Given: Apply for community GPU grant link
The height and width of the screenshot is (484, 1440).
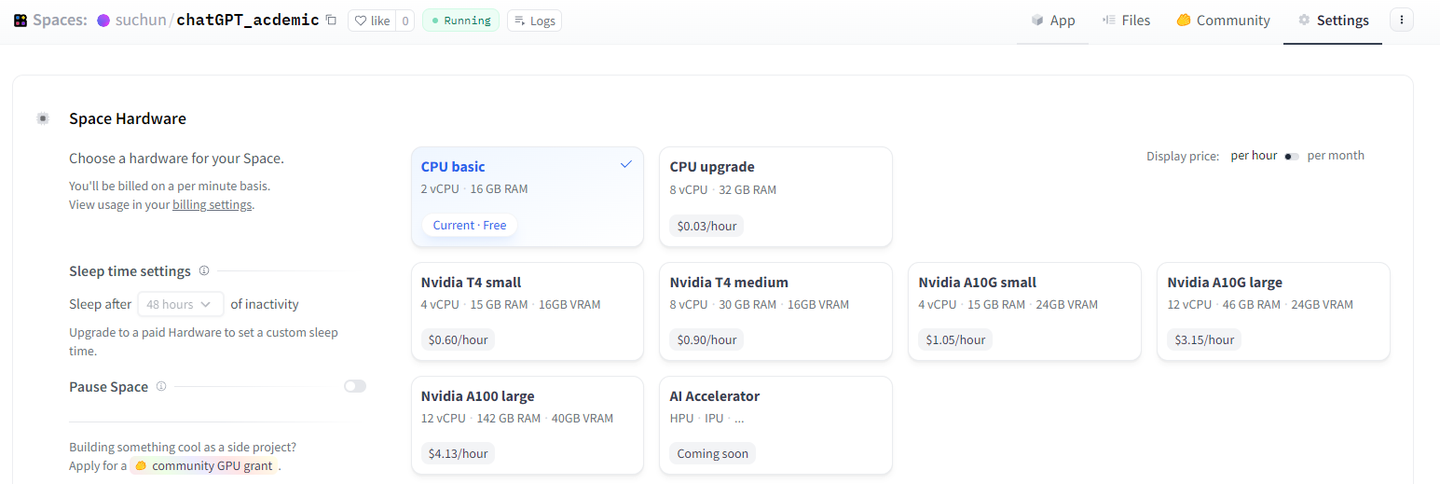Looking at the screenshot, I should [x=211, y=466].
